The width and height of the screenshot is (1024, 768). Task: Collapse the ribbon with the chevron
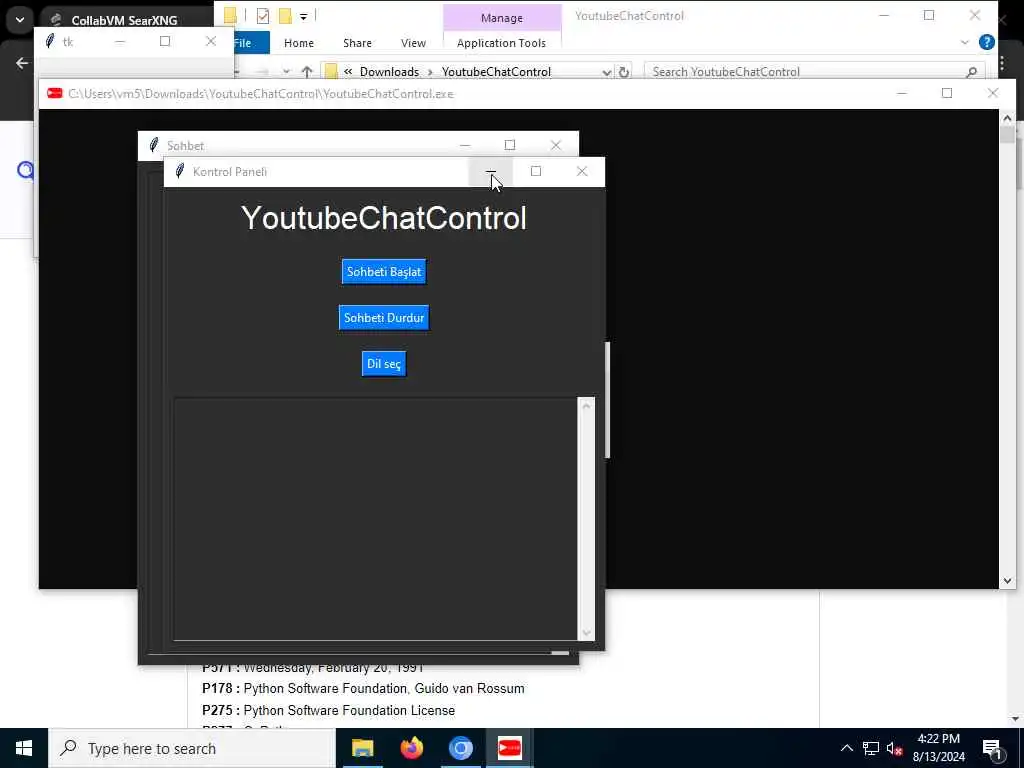point(965,43)
